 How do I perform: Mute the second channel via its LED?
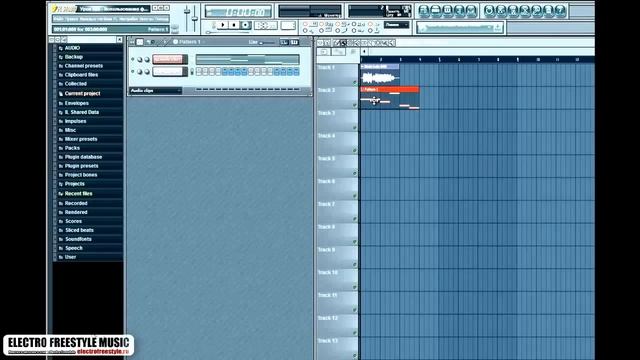133,71
